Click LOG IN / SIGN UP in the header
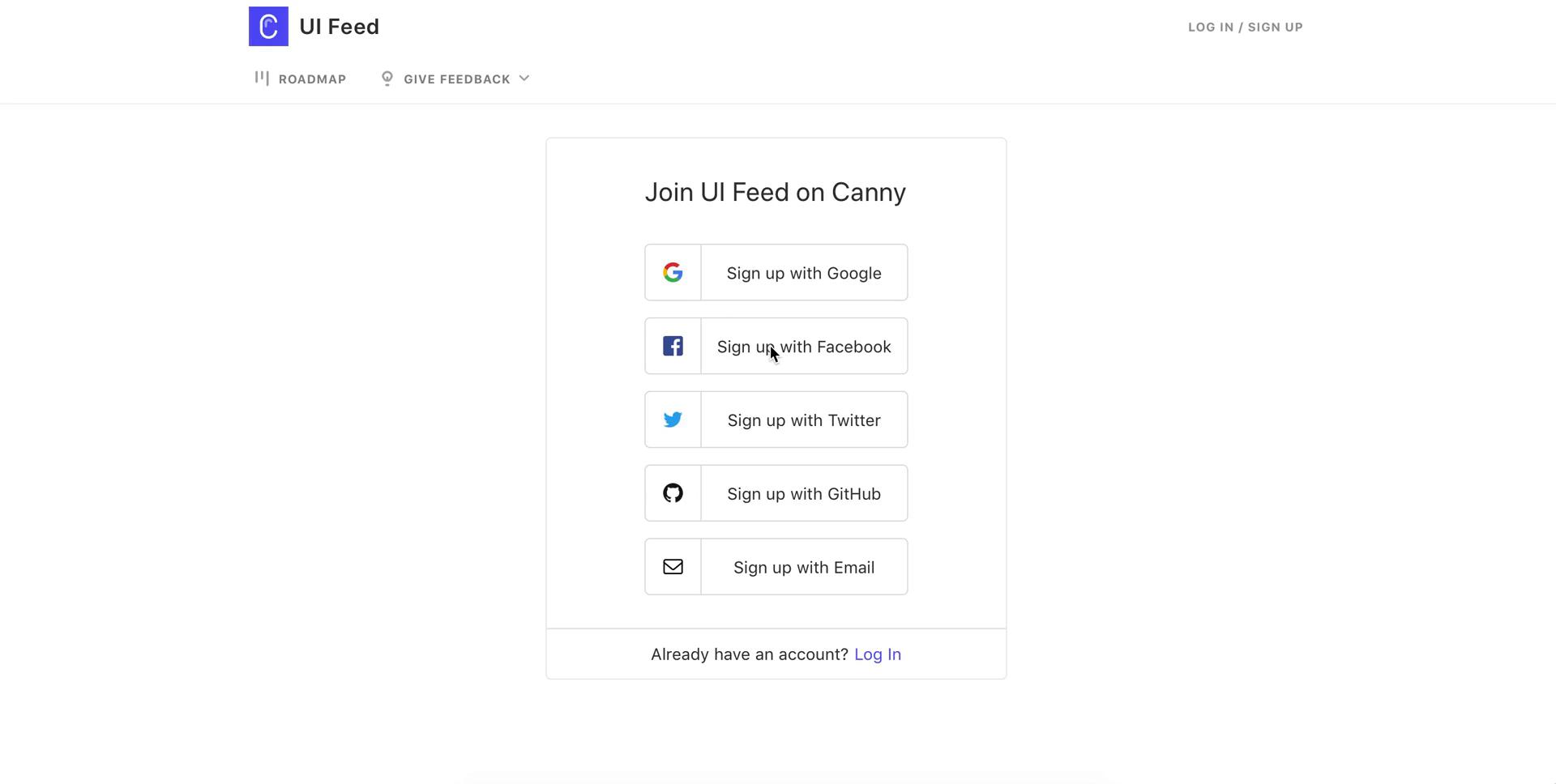The height and width of the screenshot is (784, 1556). pos(1246,27)
